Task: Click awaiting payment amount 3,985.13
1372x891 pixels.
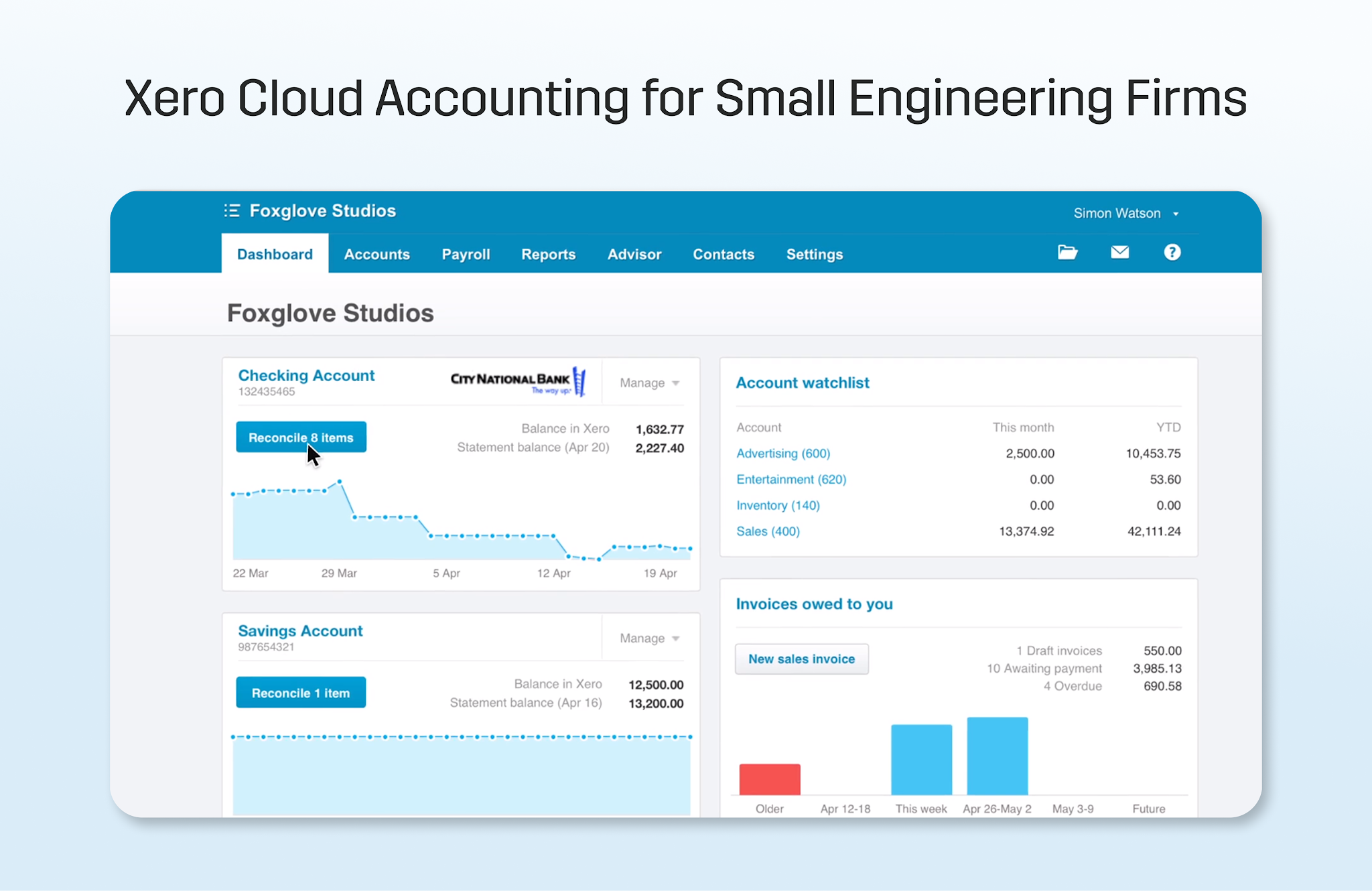Action: (1157, 669)
